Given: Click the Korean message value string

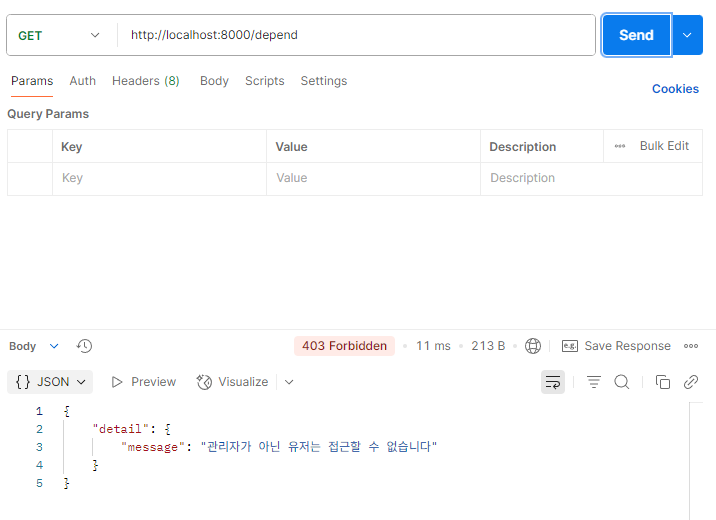Looking at the screenshot, I should click(319, 446).
